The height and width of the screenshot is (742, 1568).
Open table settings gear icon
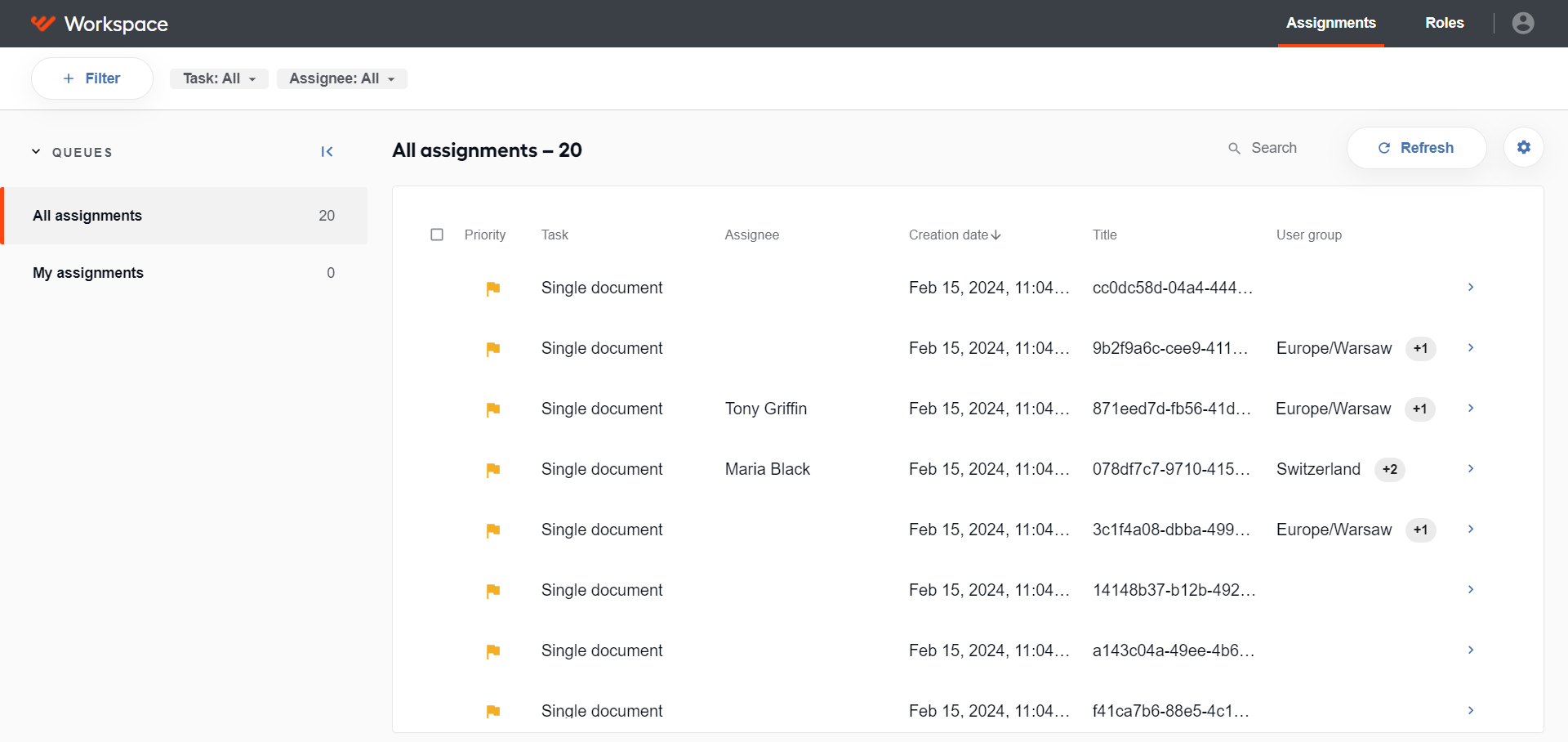1524,147
